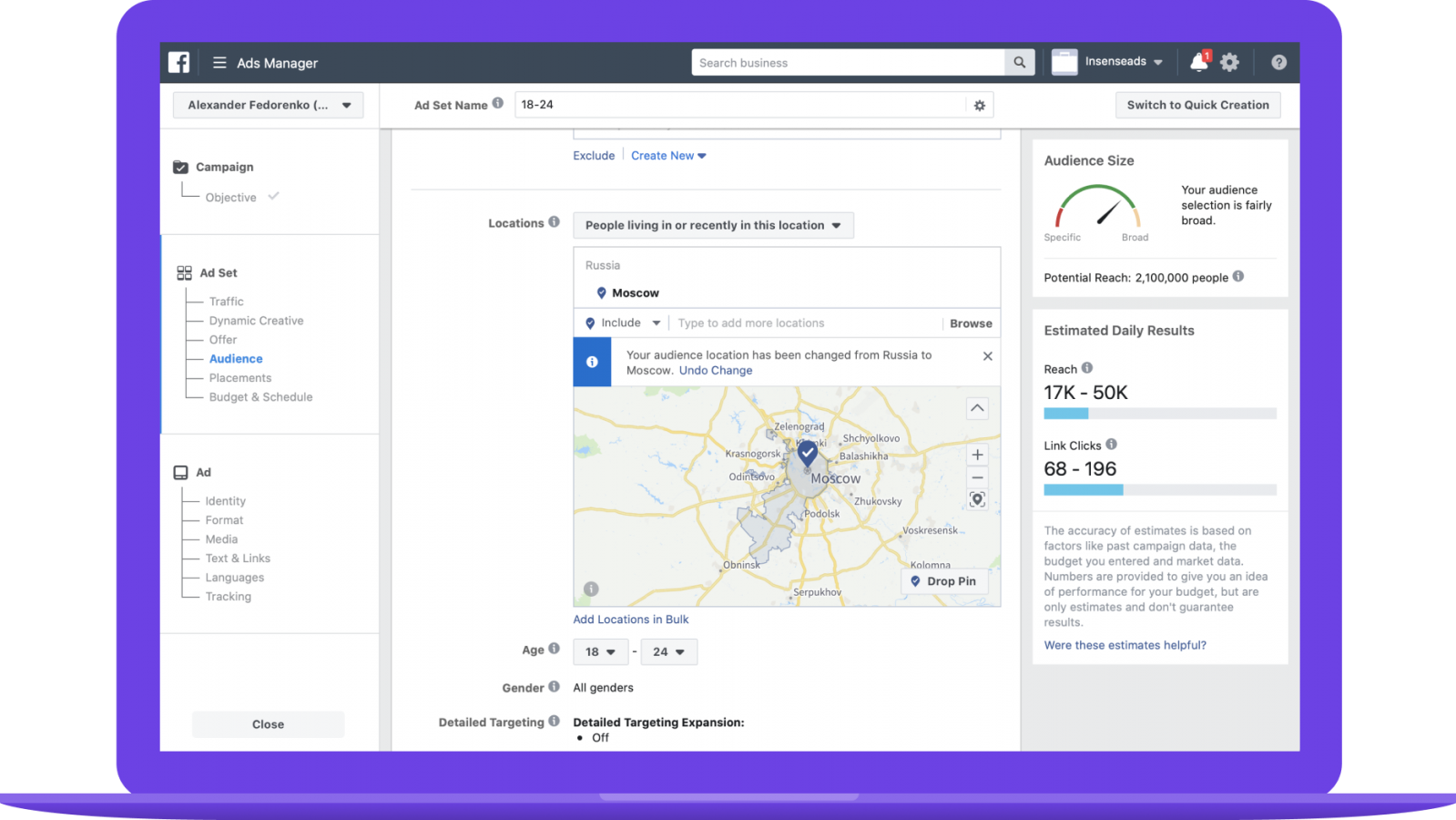Select Budget & Schedule in the sidebar

pyautogui.click(x=260, y=397)
